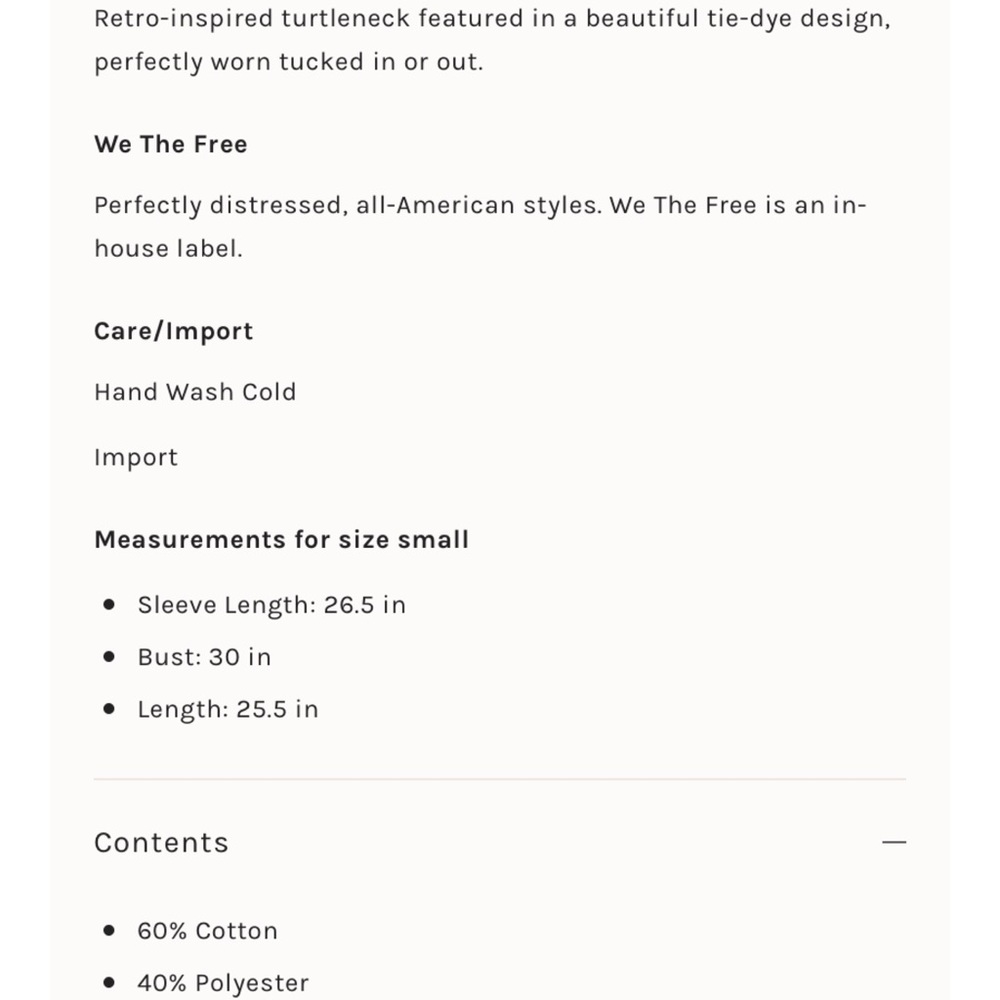Click the Care/Import heading

[173, 332]
